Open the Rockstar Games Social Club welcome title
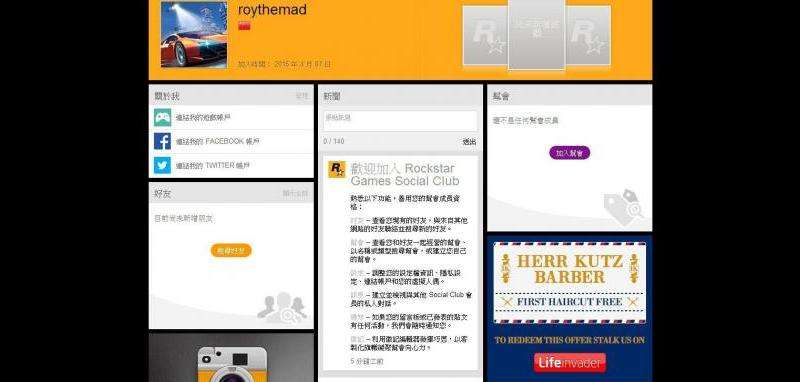Image resolution: width=800 pixels, height=382 pixels. pyautogui.click(x=405, y=174)
